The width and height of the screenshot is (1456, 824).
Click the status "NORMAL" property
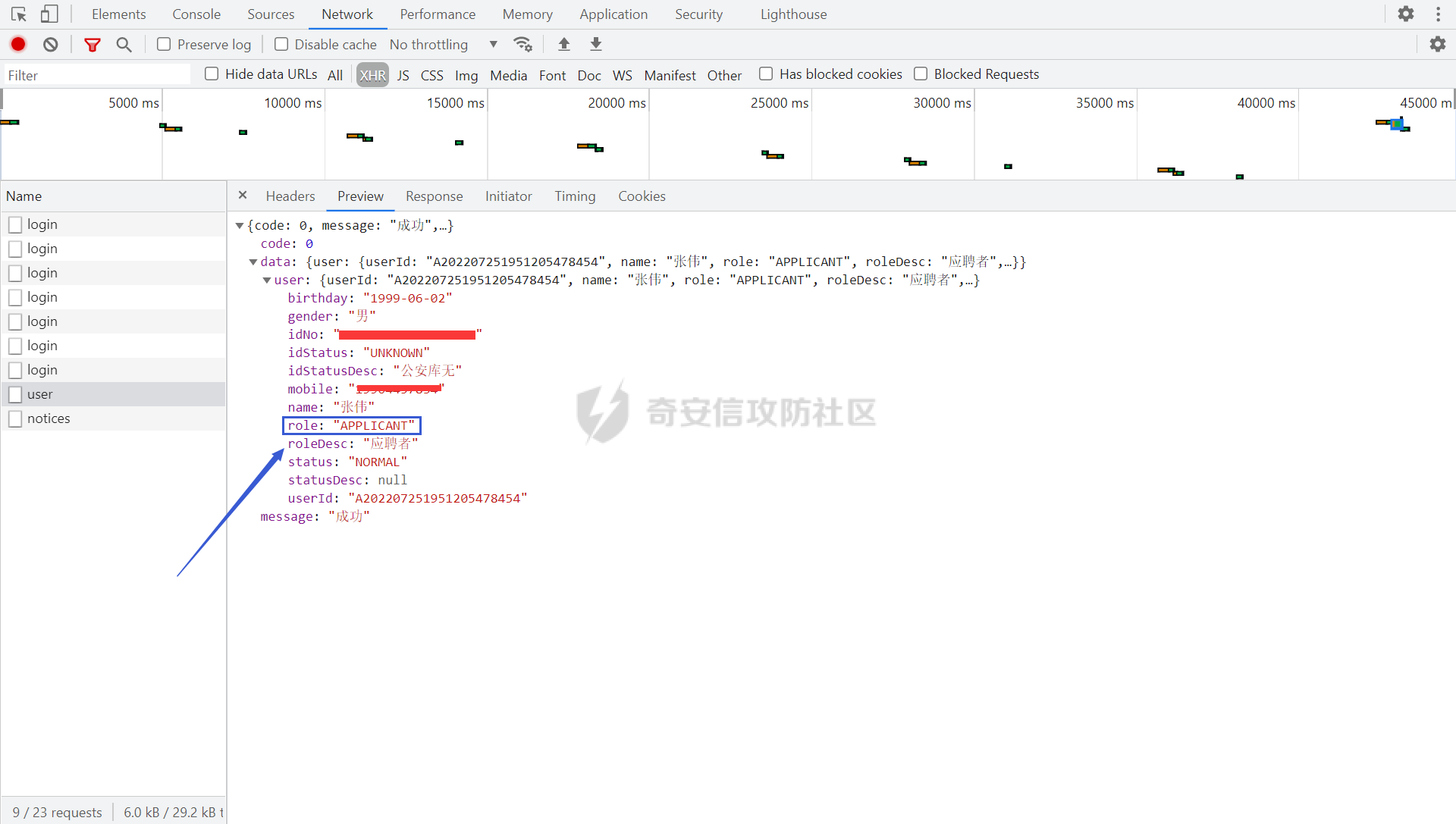pos(347,462)
